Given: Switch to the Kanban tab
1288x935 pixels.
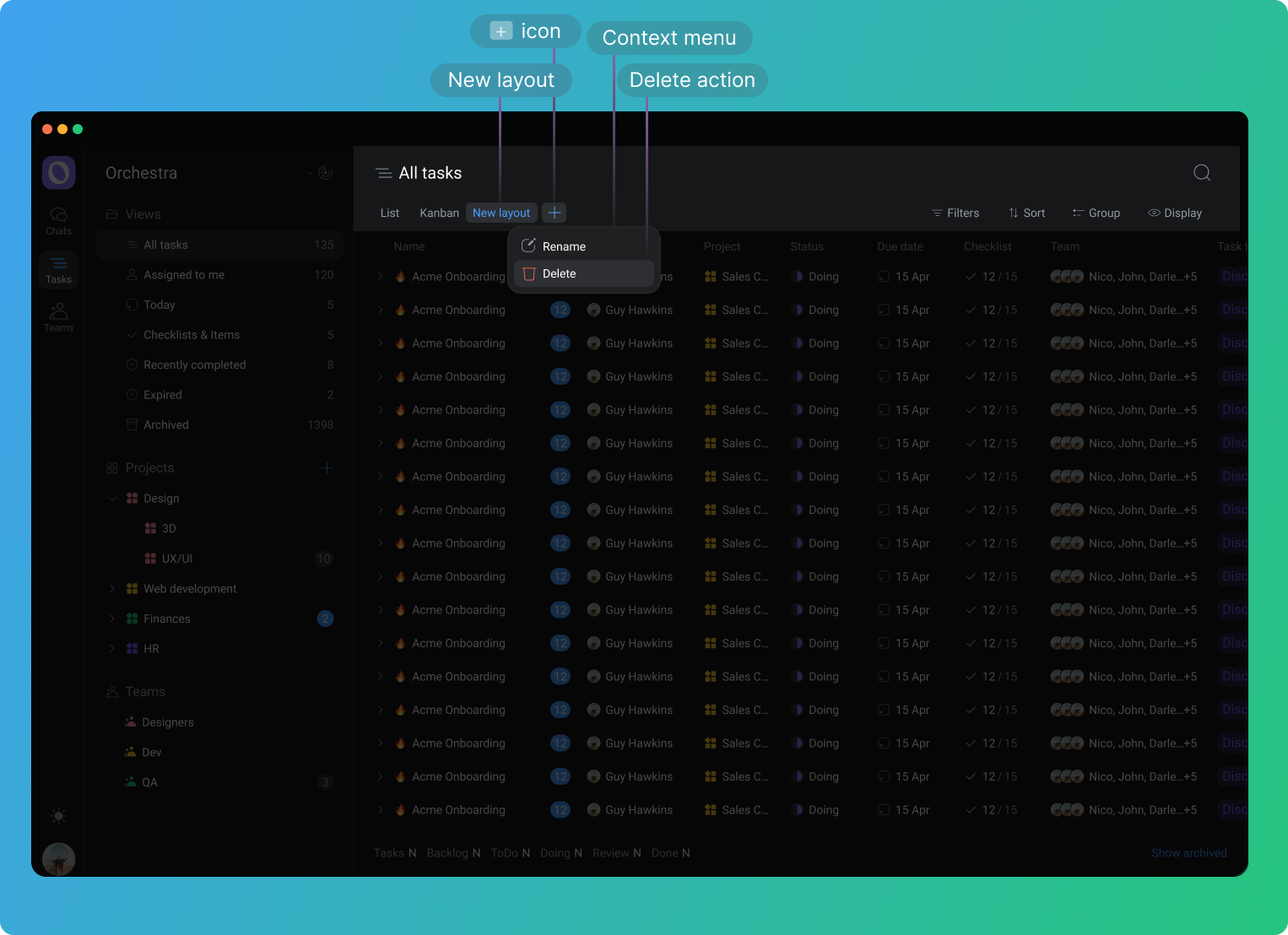Looking at the screenshot, I should point(439,213).
